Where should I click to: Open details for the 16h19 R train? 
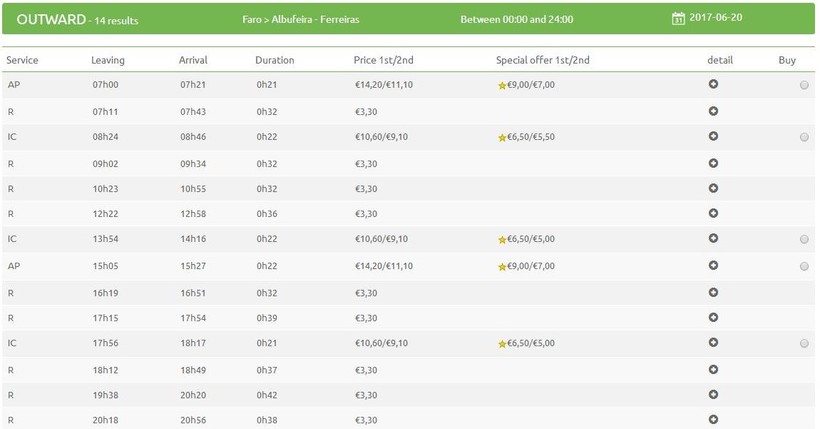(713, 291)
